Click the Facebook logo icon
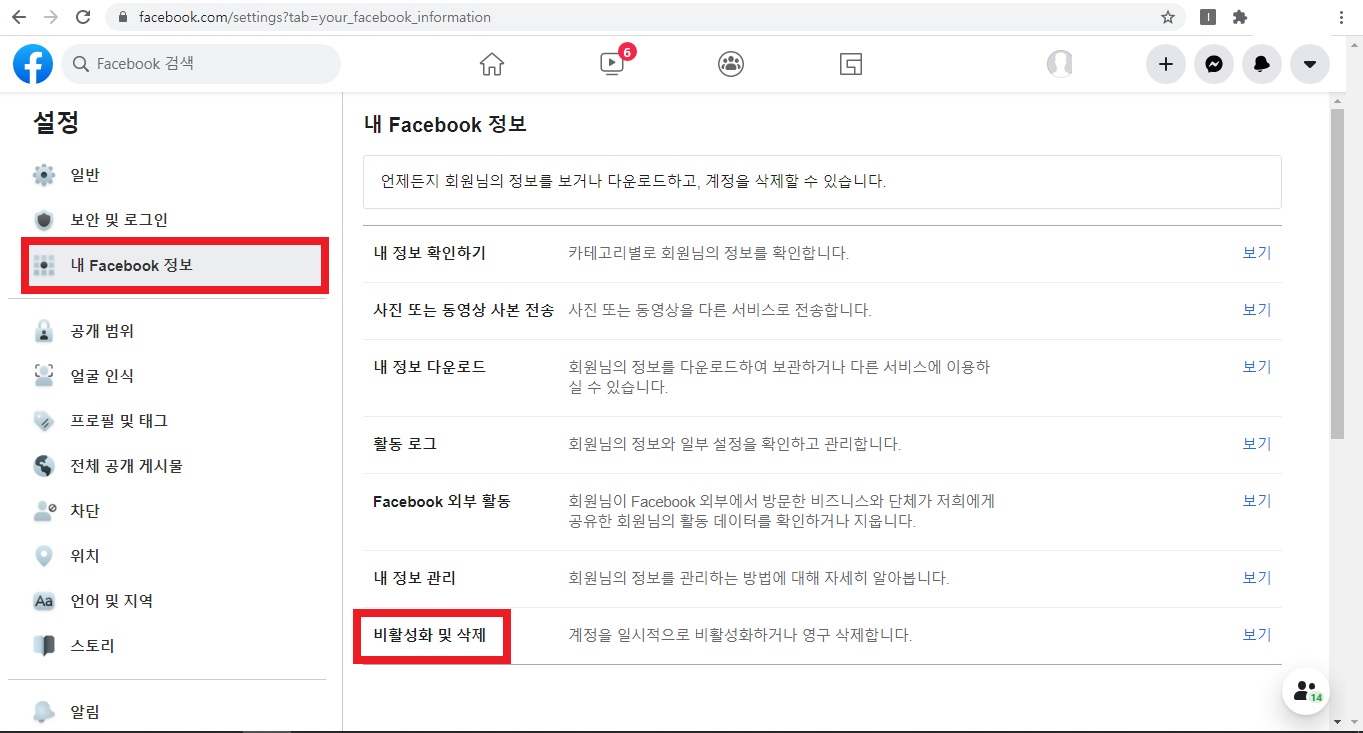 tap(33, 64)
